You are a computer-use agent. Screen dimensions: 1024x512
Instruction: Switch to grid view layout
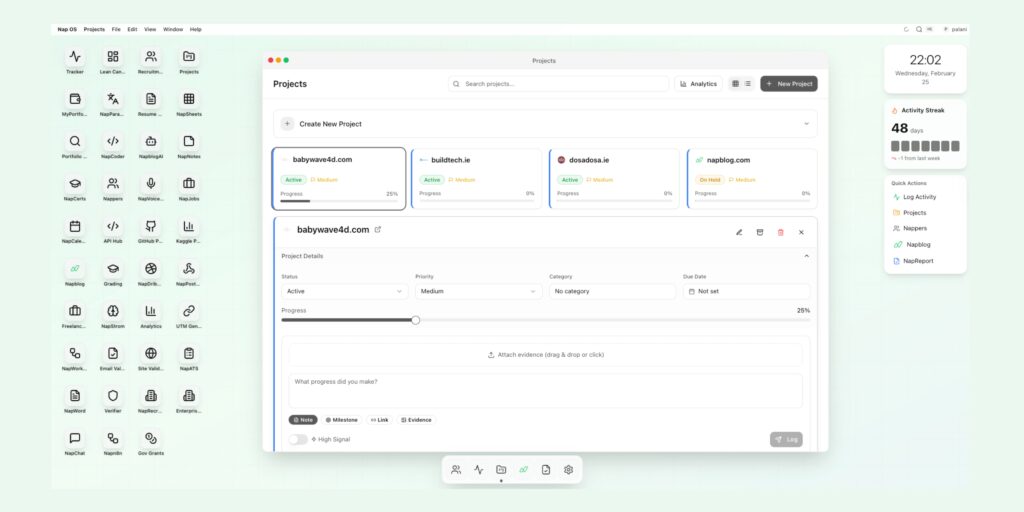(735, 84)
